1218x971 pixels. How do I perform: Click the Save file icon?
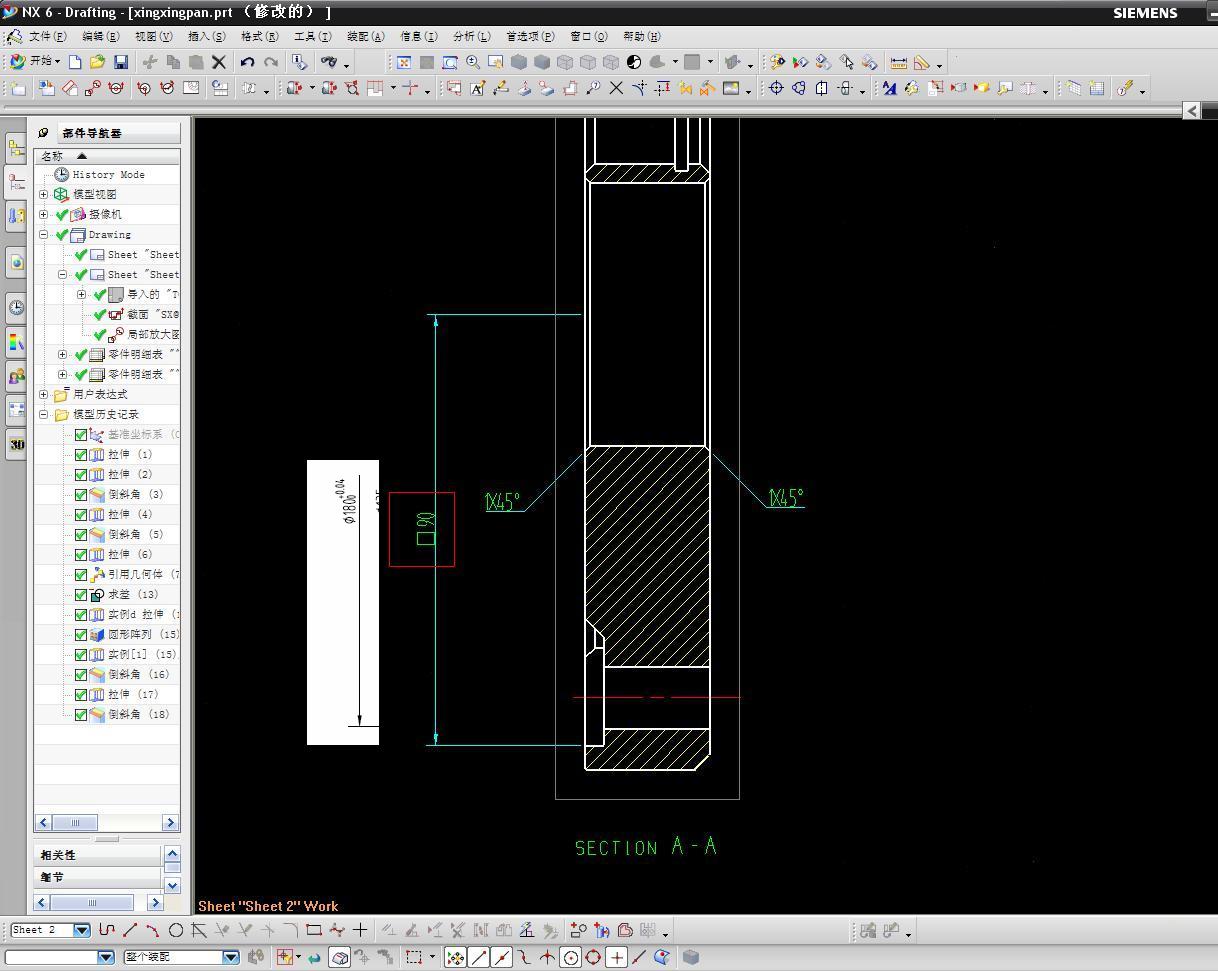tap(121, 62)
